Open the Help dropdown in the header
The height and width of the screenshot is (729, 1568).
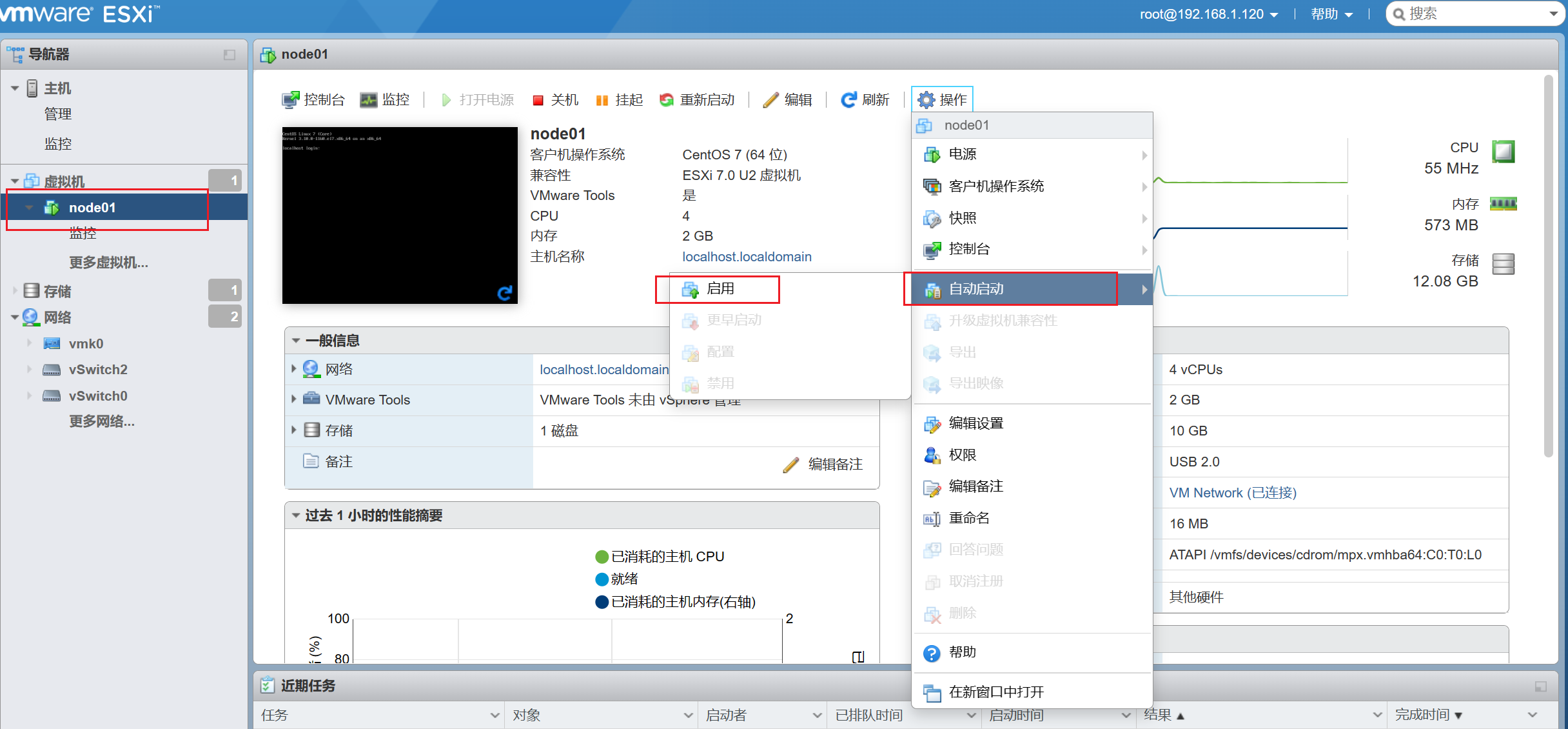click(x=1331, y=14)
